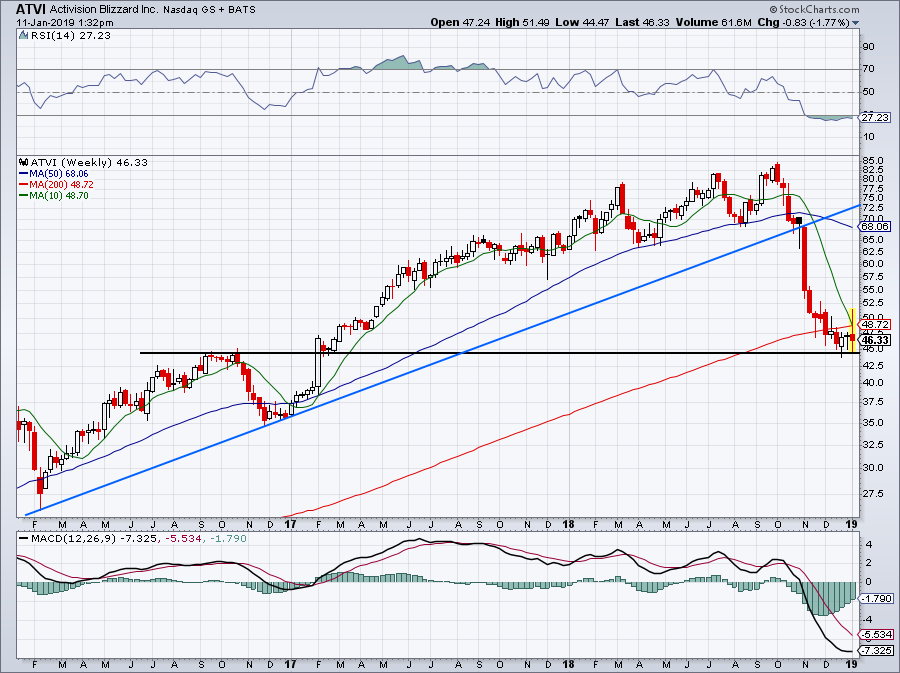Click the Open 47.24 value
The width and height of the screenshot is (900, 673).
[x=460, y=22]
